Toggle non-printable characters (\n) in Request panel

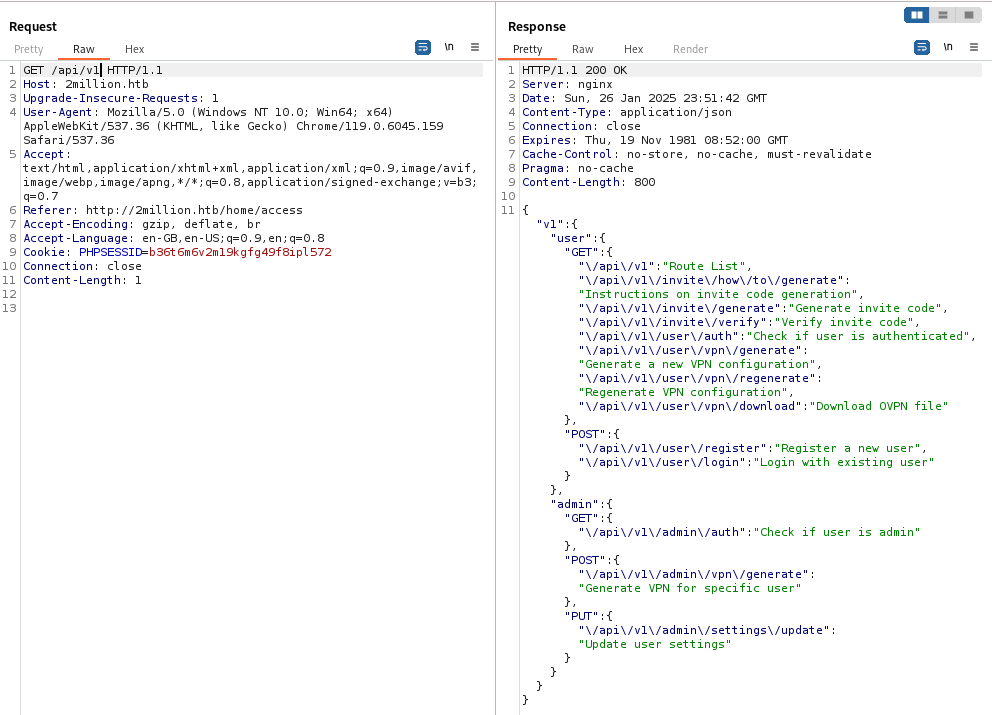pyautogui.click(x=449, y=47)
